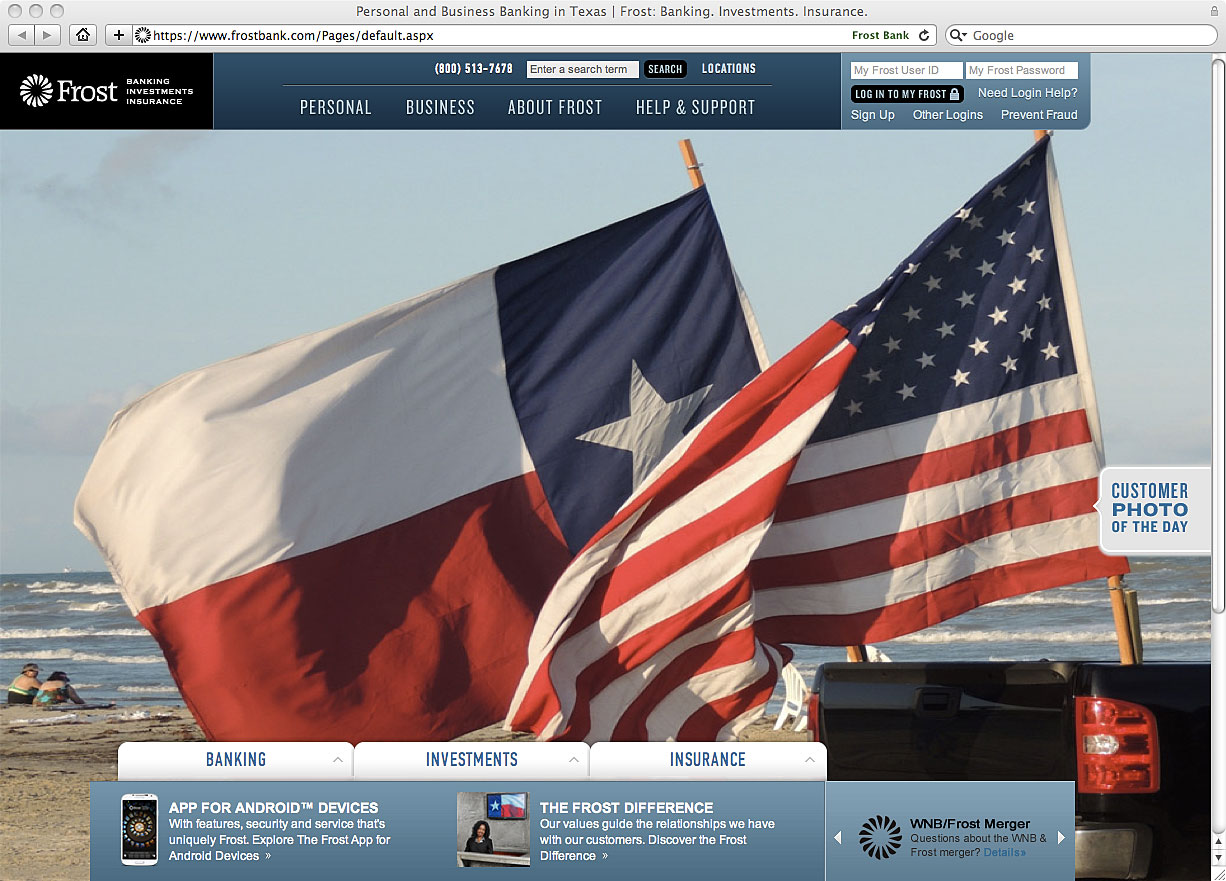Image resolution: width=1226 pixels, height=881 pixels.
Task: Open the Help & Support menu
Action: pyautogui.click(x=695, y=108)
